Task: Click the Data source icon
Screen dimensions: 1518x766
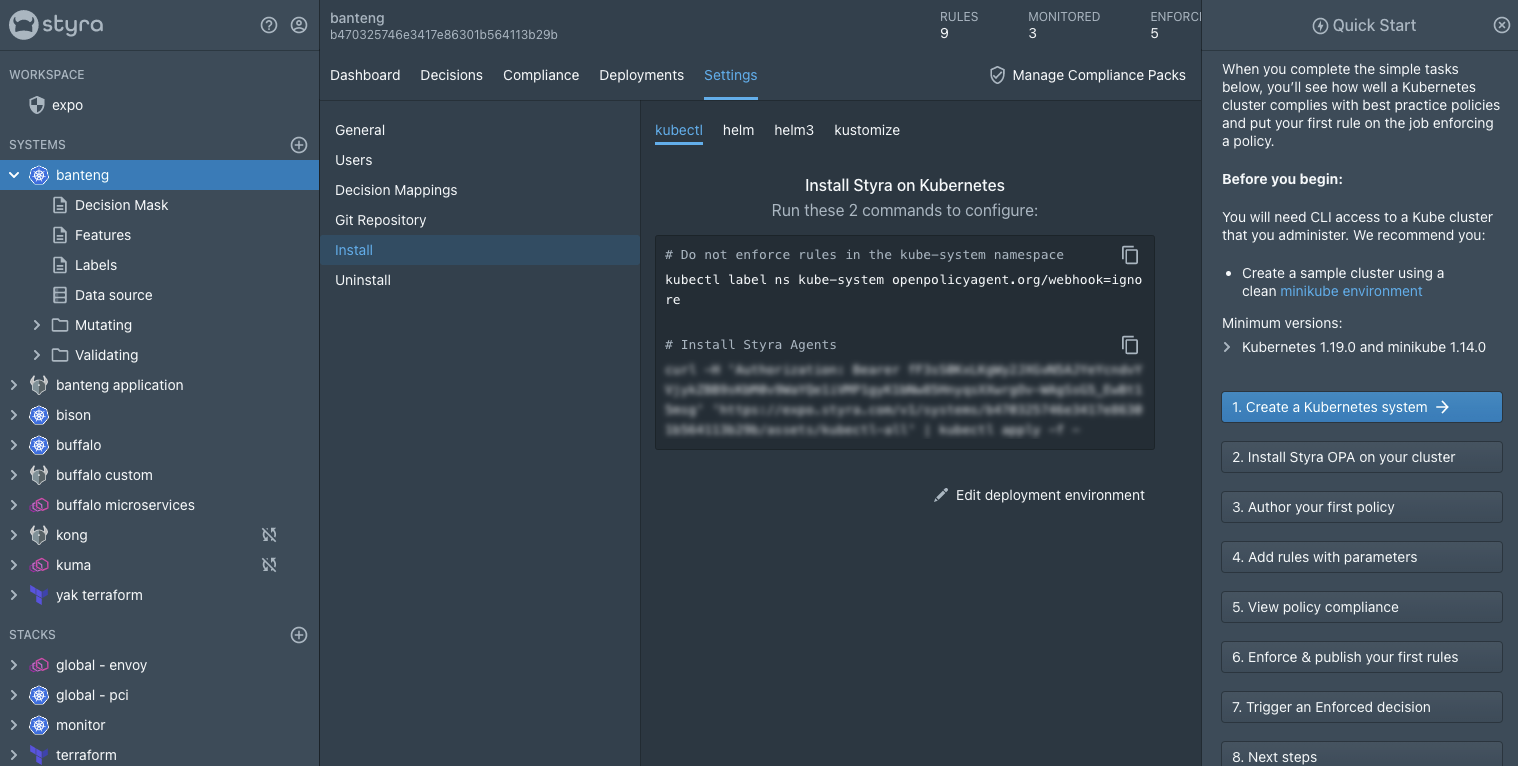Action: pyautogui.click(x=59, y=295)
